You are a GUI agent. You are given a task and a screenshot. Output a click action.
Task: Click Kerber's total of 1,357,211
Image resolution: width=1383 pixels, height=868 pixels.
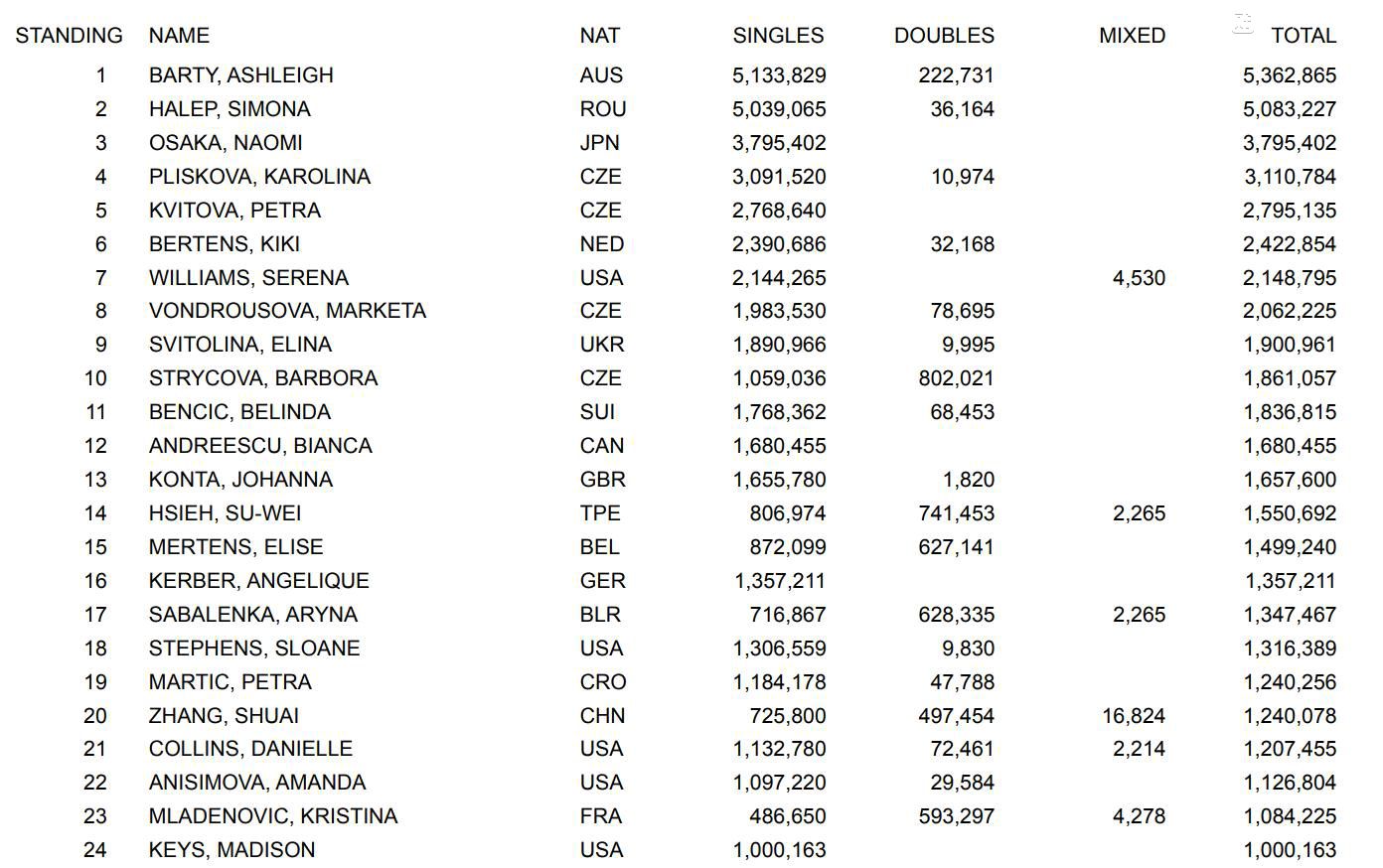1290,581
